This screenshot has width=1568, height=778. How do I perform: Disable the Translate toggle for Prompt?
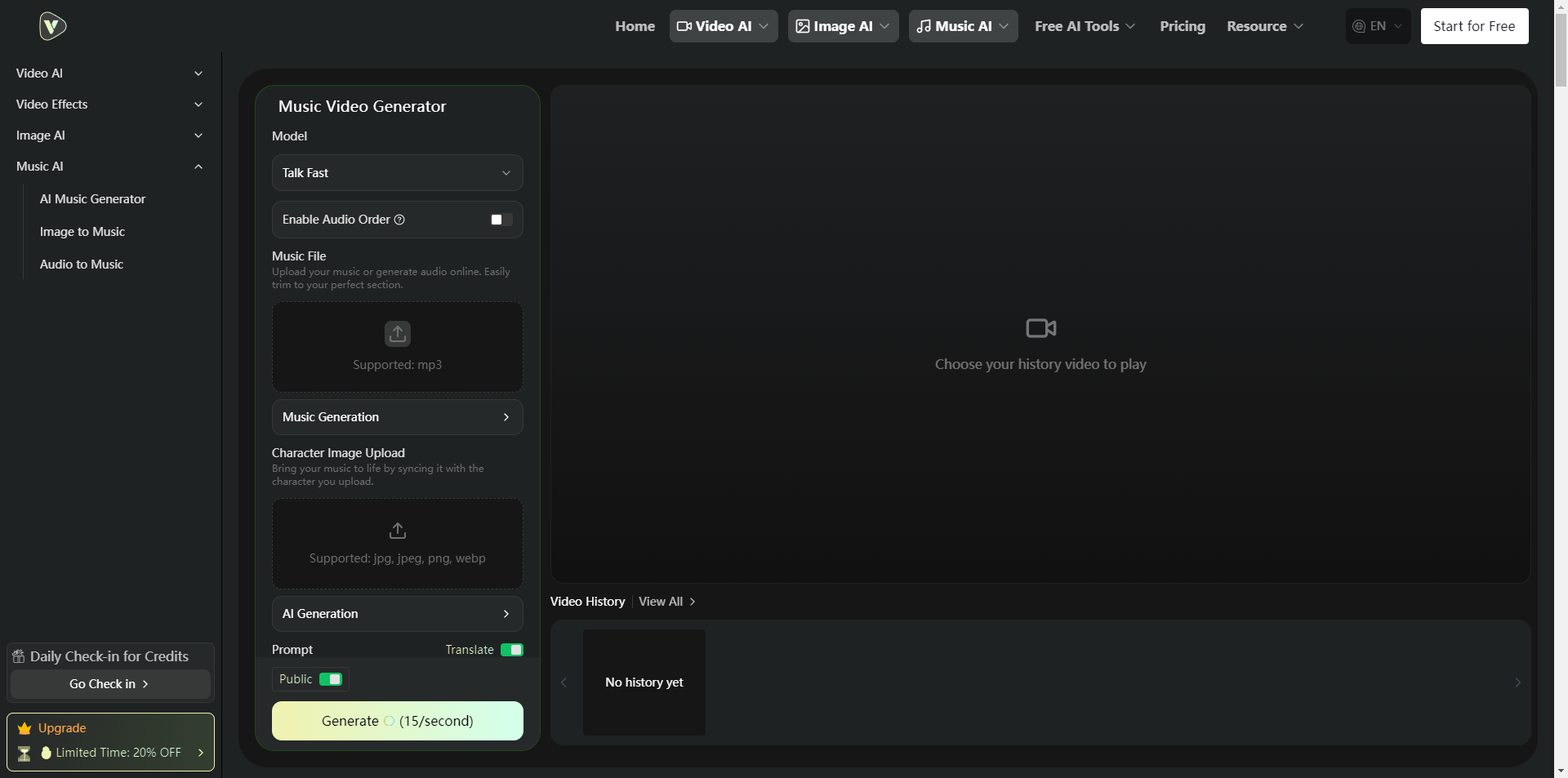(x=512, y=650)
